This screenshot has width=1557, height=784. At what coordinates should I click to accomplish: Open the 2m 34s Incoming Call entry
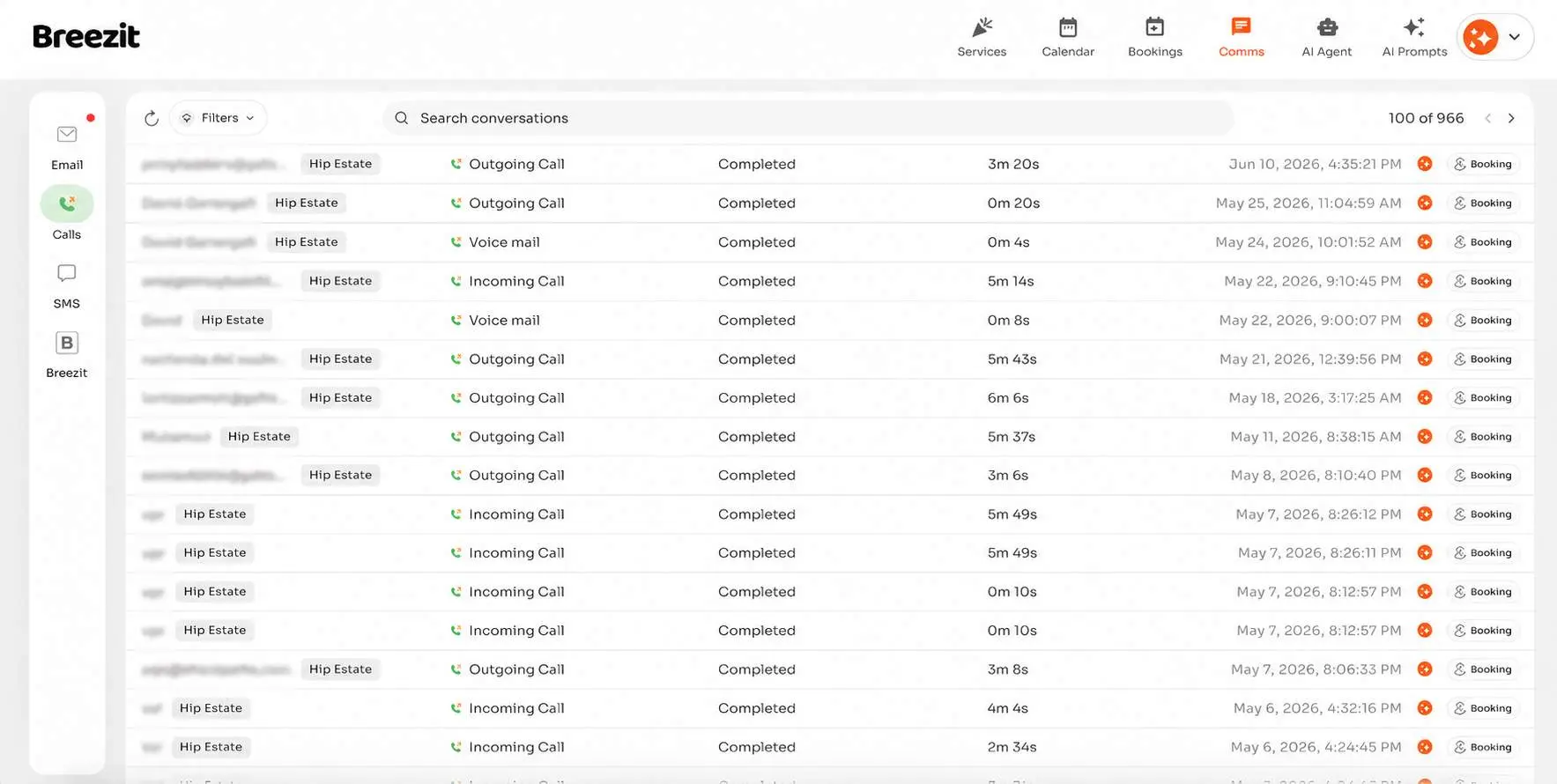[829, 747]
